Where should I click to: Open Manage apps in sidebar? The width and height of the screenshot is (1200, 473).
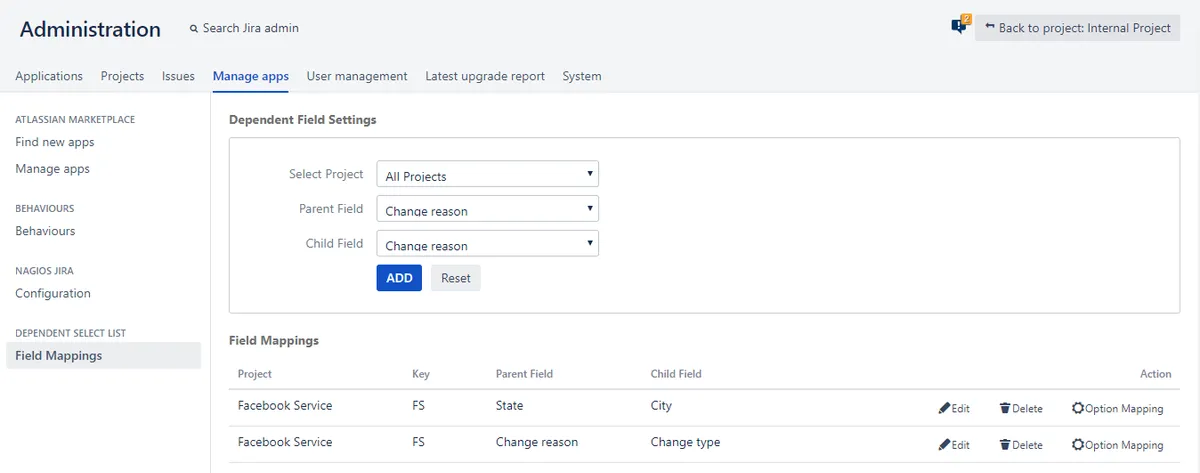click(52, 169)
